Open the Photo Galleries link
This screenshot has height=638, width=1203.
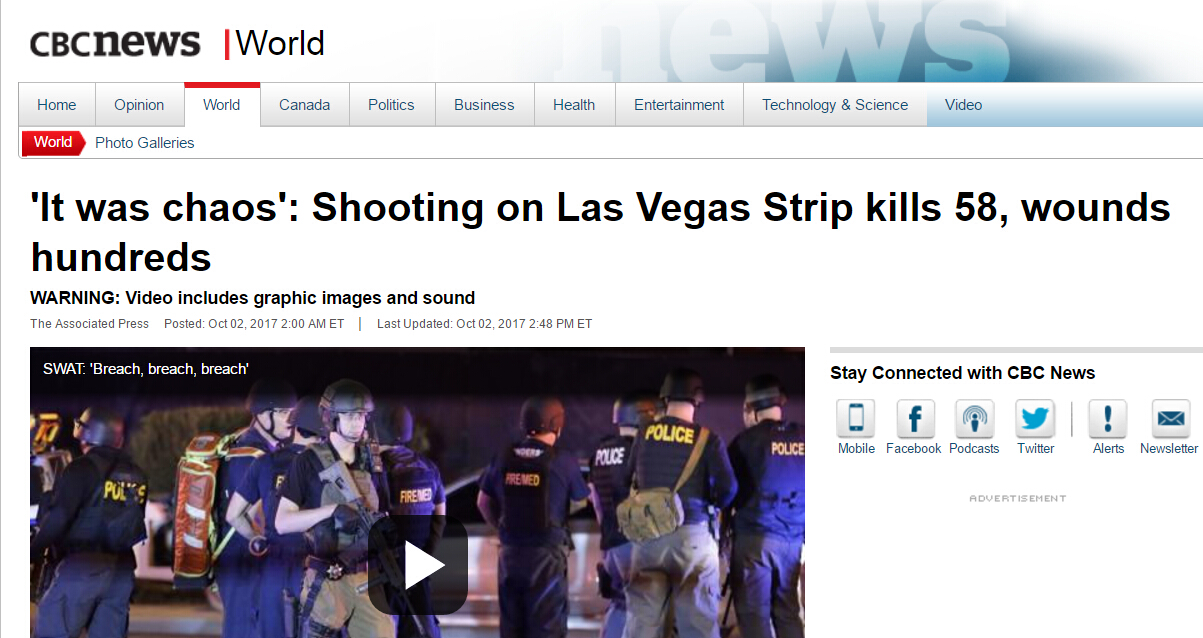145,143
